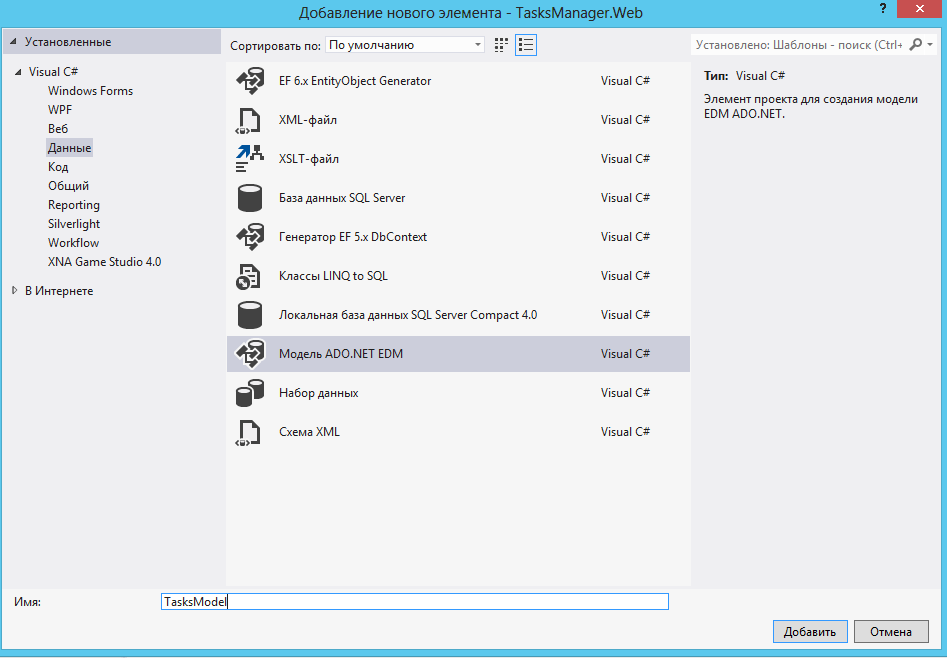Switch to small icons grid view
This screenshot has height=658, width=947.
[x=501, y=45]
